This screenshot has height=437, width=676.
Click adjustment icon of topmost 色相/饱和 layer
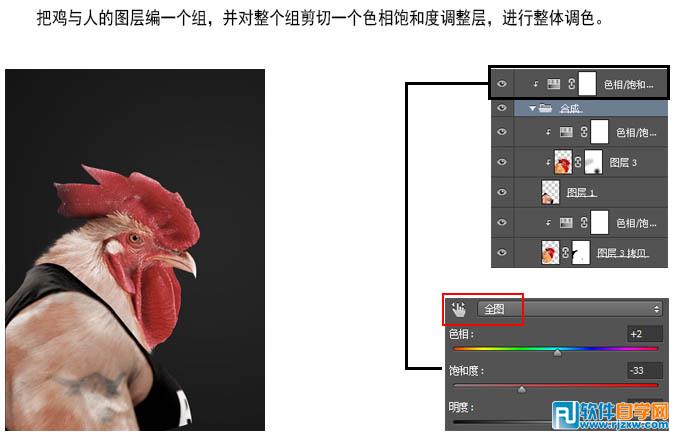pyautogui.click(x=554, y=84)
